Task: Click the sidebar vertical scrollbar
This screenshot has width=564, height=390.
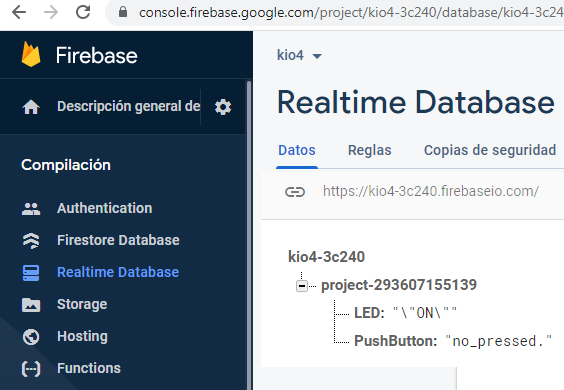Action: [x=249, y=235]
